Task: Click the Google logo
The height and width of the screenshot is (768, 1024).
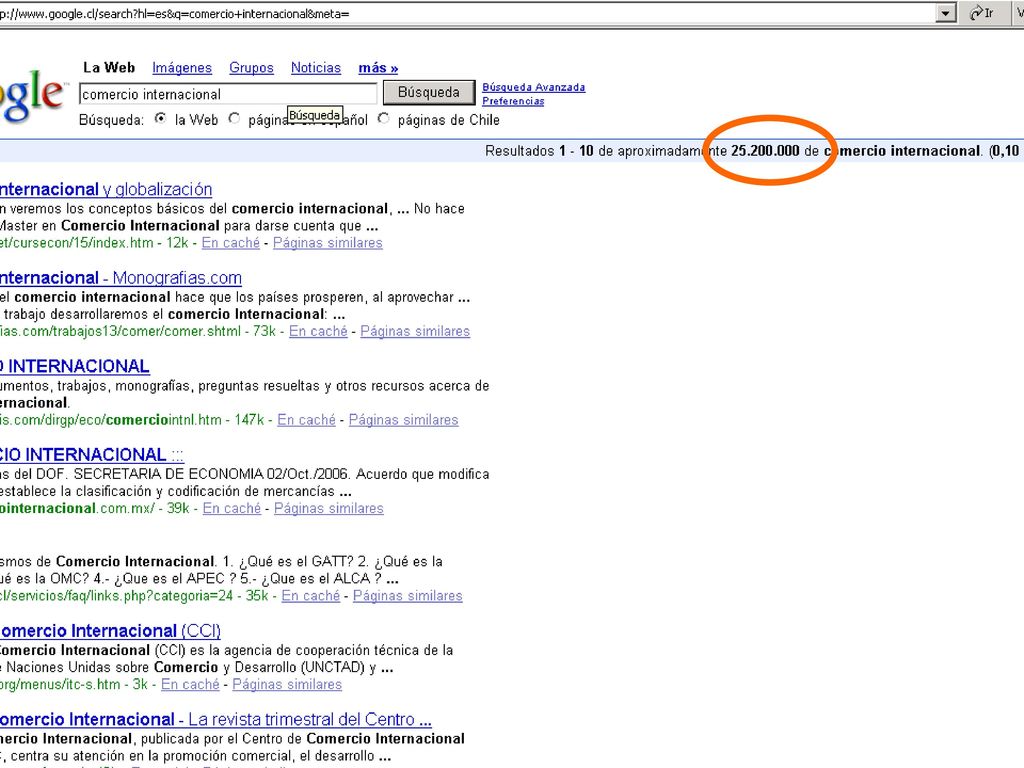Action: tap(33, 96)
